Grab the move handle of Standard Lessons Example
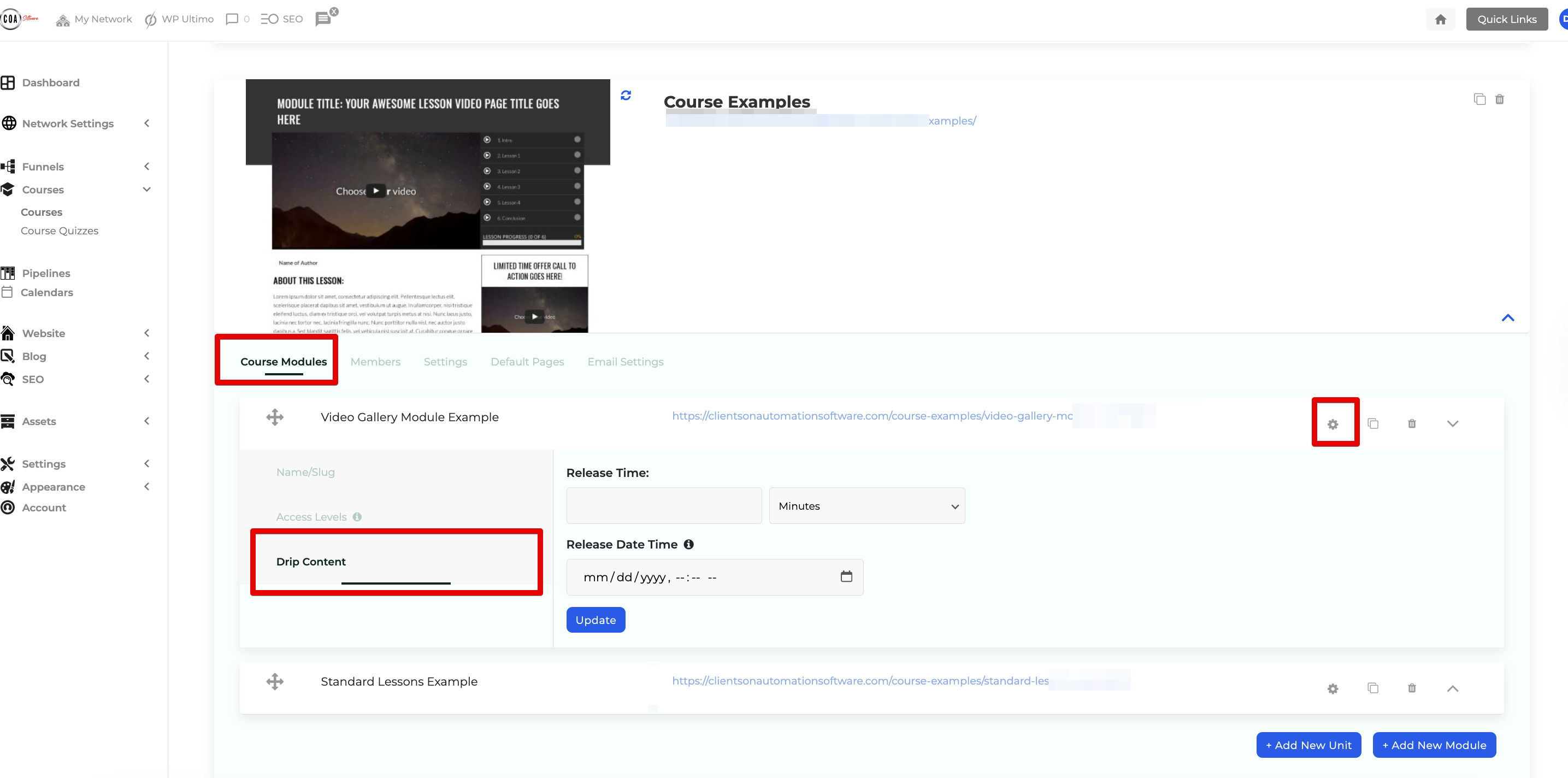 pos(274,681)
